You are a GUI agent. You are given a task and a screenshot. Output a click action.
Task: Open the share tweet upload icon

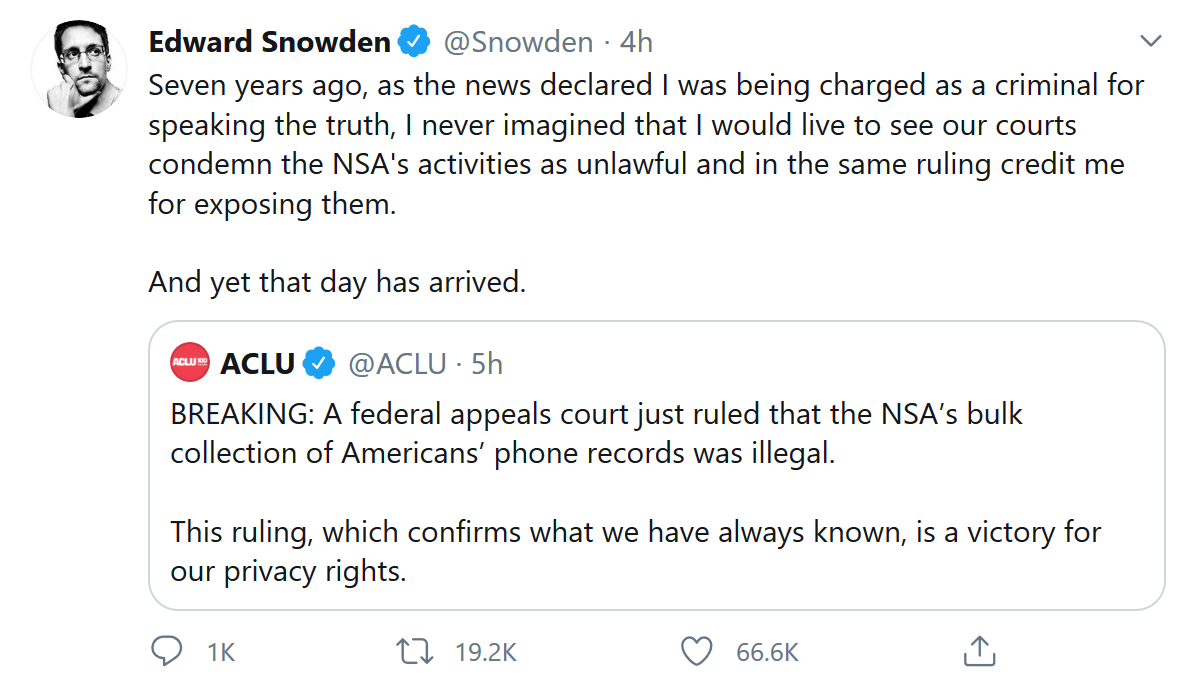[x=978, y=652]
